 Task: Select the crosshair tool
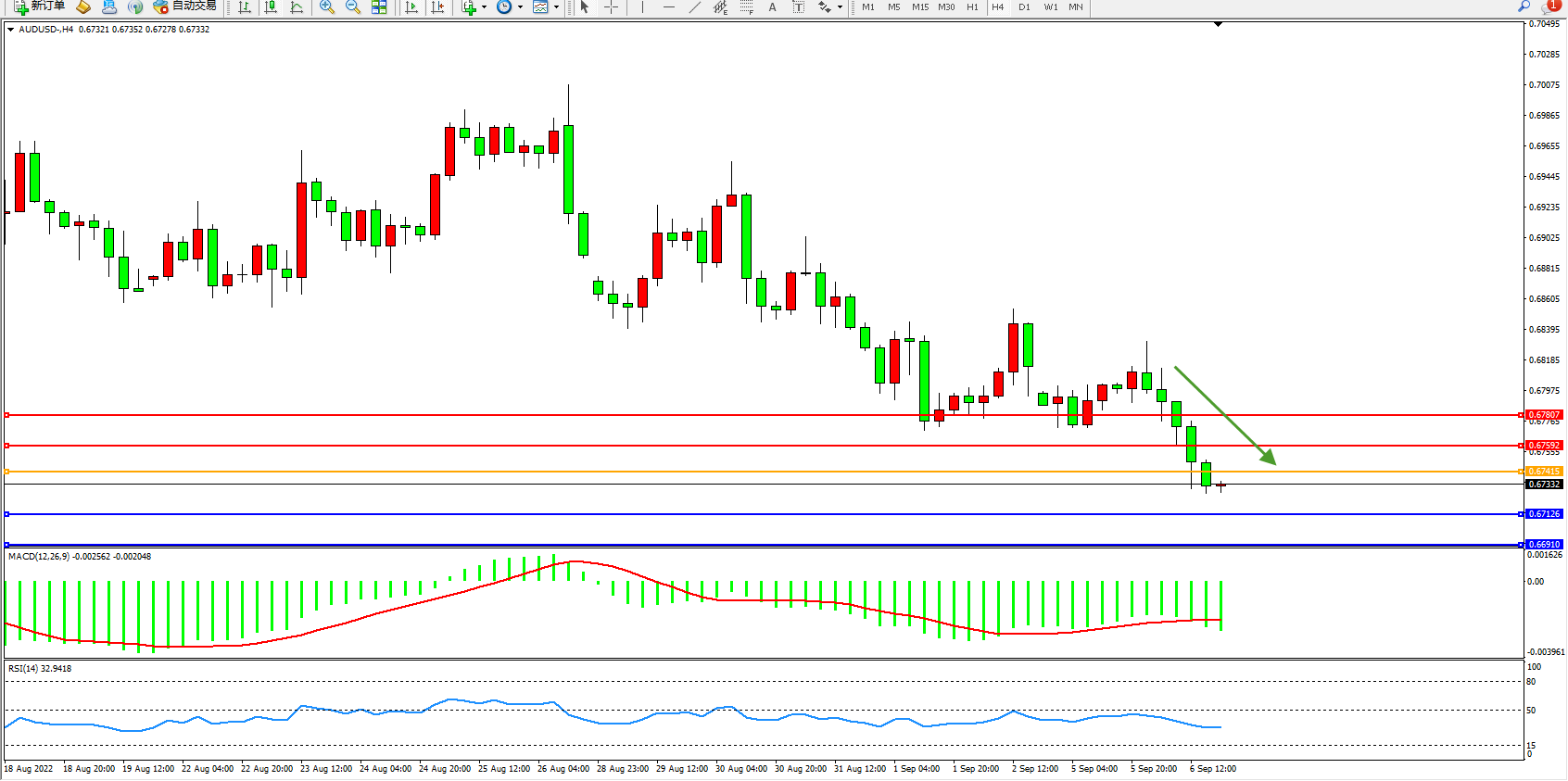(x=611, y=7)
